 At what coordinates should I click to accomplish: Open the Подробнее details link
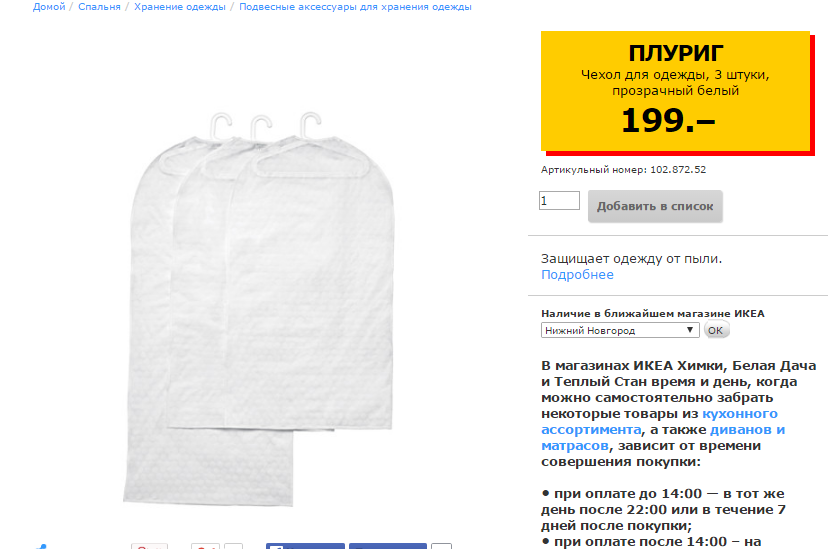click(577, 274)
